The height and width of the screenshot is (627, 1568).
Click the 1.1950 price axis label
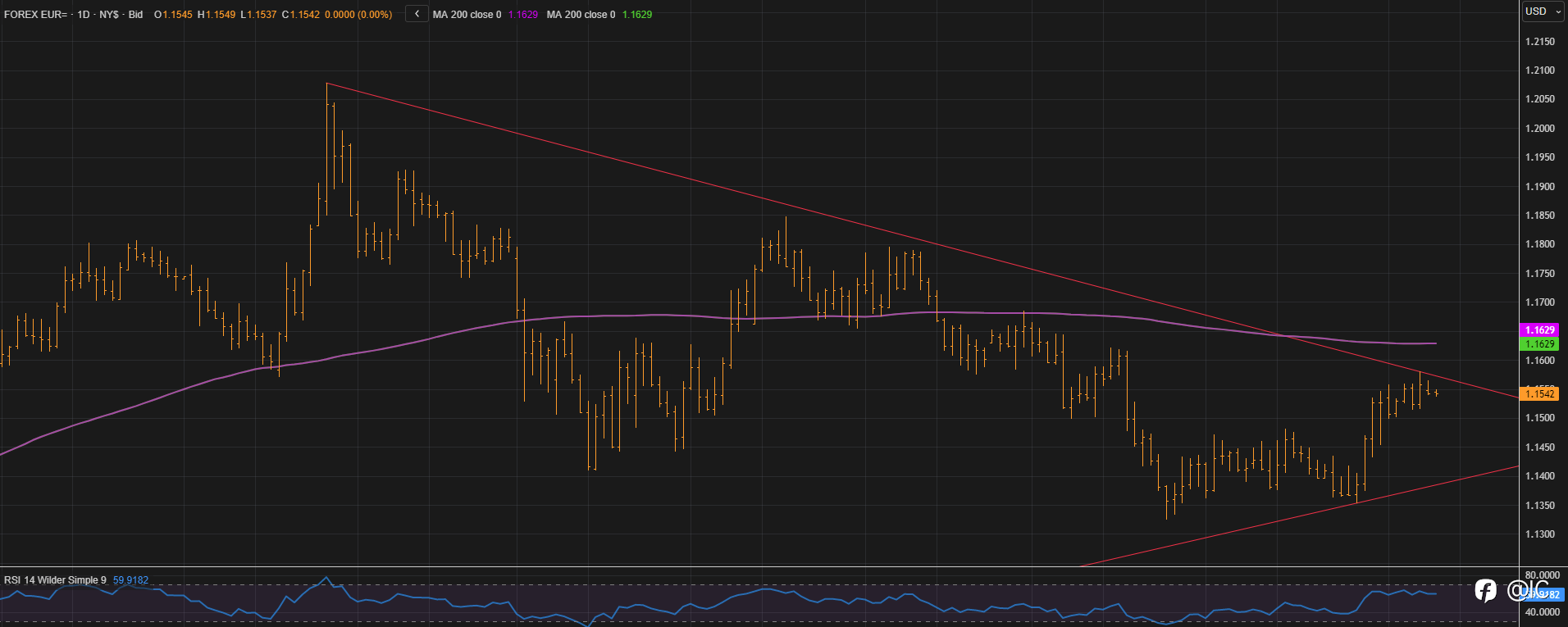pos(1540,157)
